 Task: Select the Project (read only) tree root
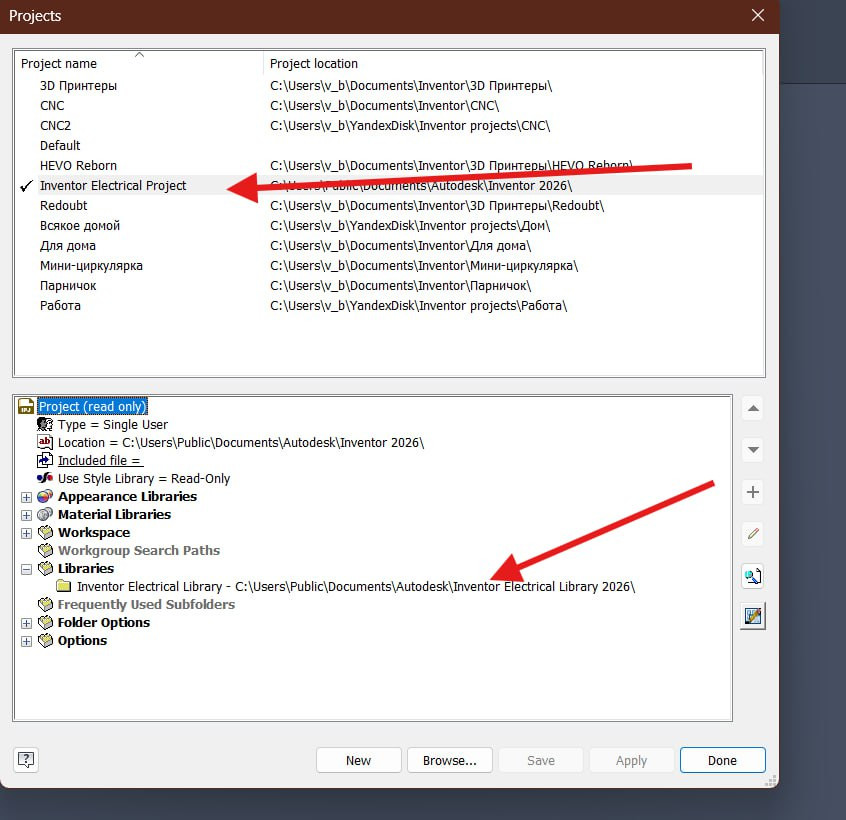(93, 406)
